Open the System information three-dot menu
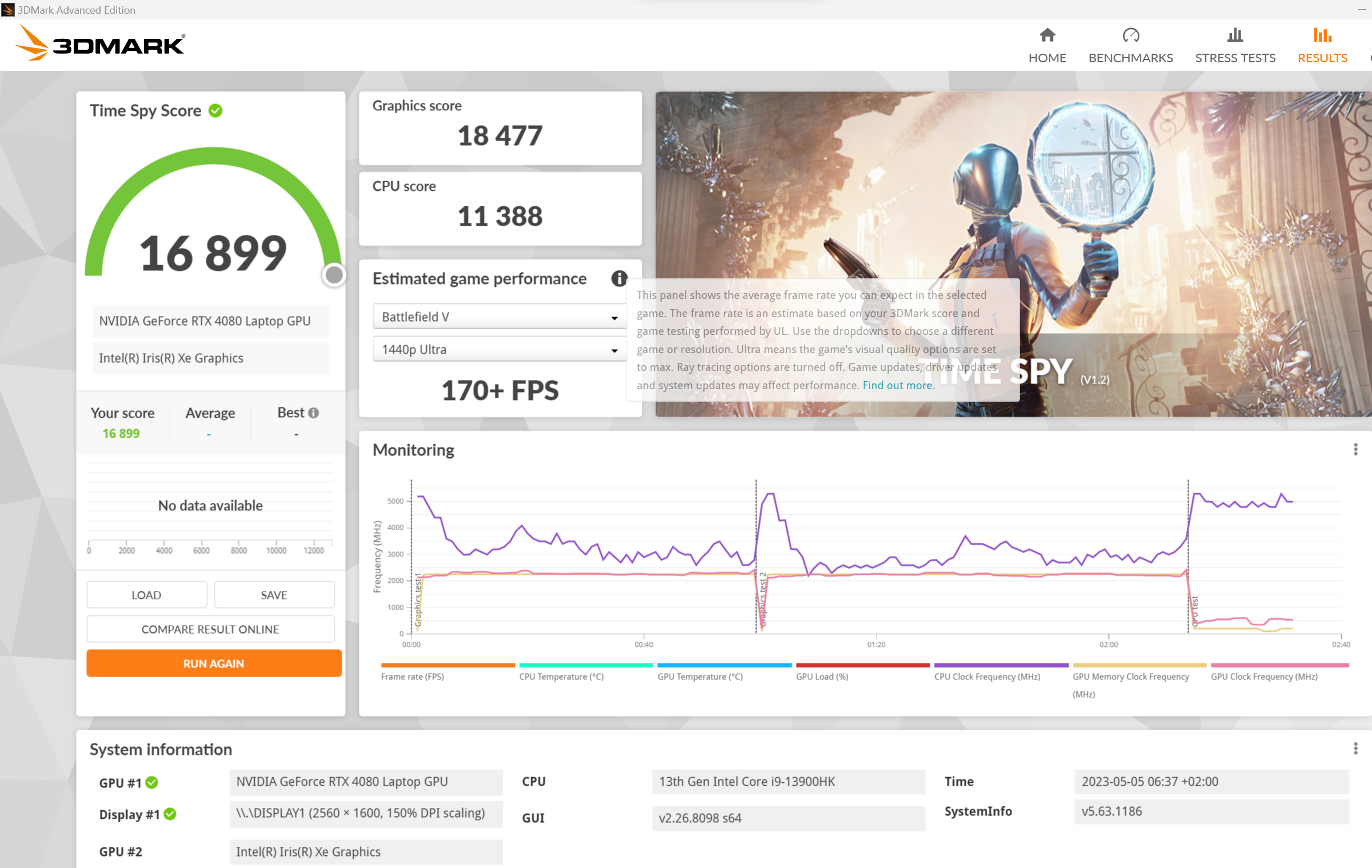1372x868 pixels. [1355, 749]
